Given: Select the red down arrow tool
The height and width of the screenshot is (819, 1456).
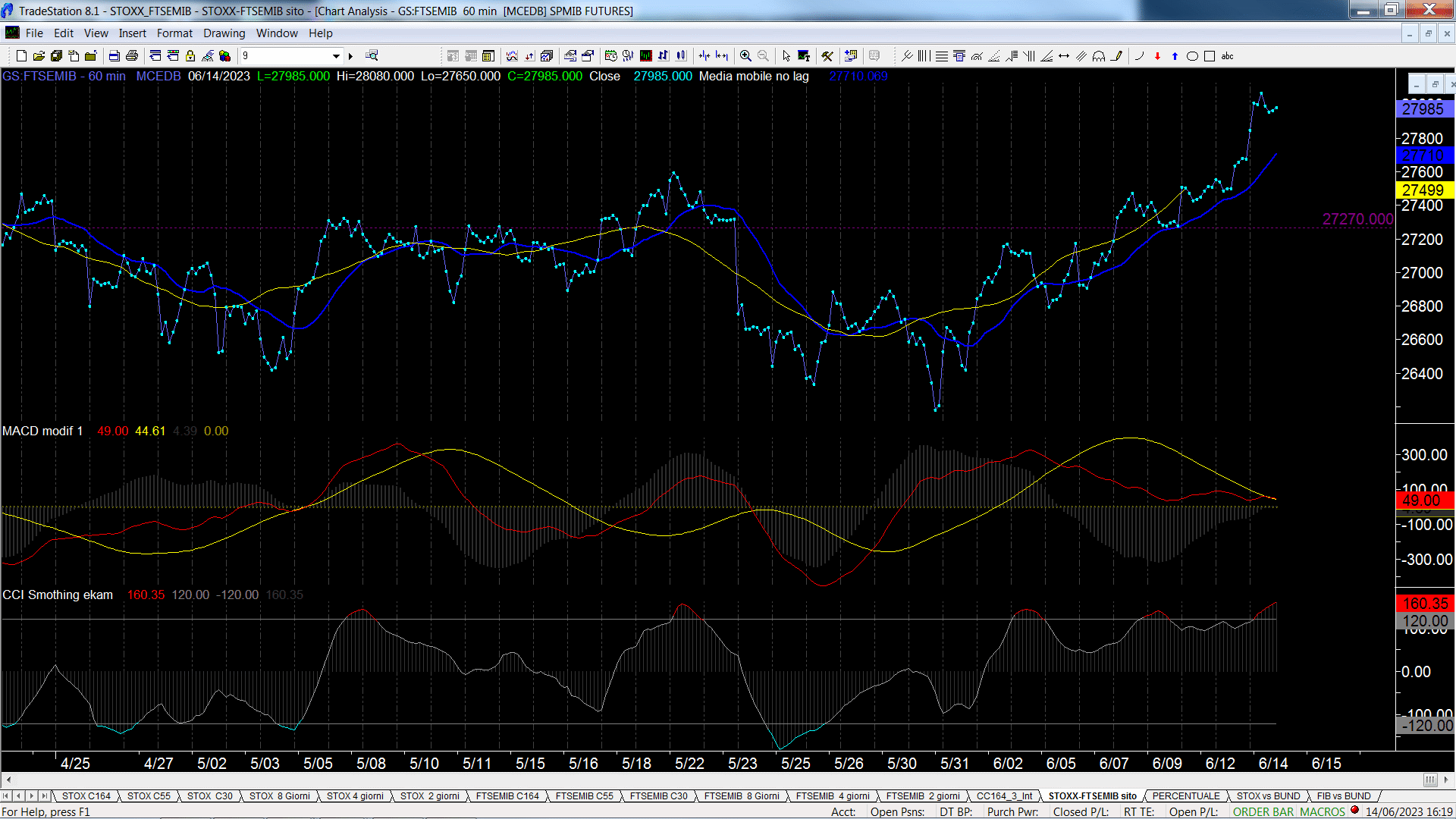Looking at the screenshot, I should click(x=1157, y=55).
